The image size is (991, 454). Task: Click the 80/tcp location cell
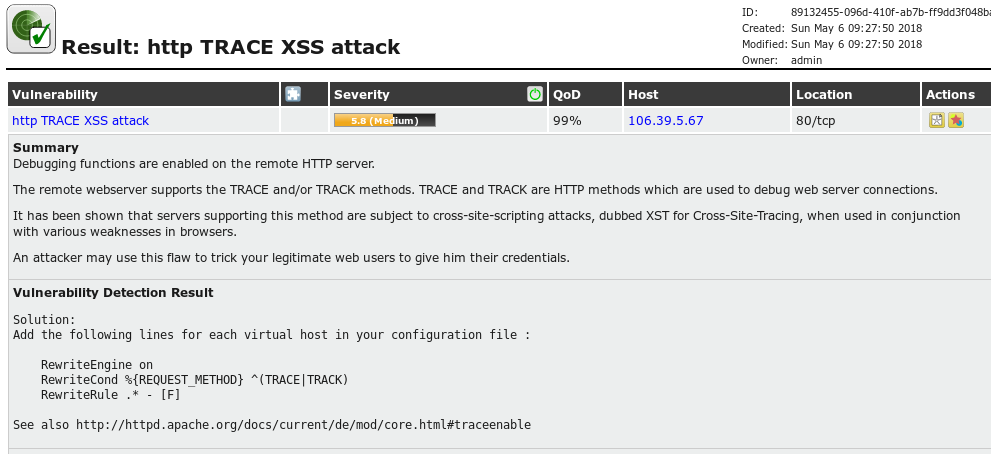click(815, 121)
